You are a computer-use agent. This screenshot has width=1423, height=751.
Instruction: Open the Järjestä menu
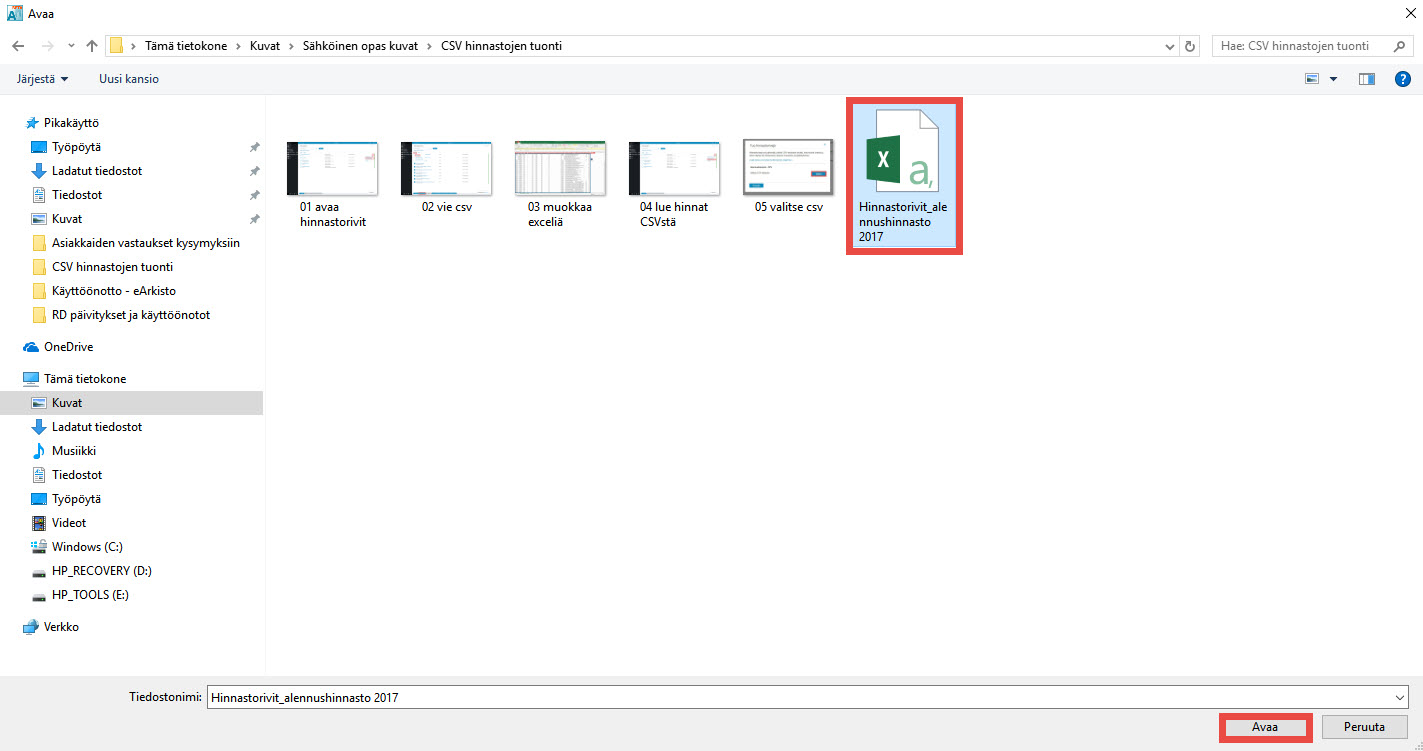[x=43, y=78]
